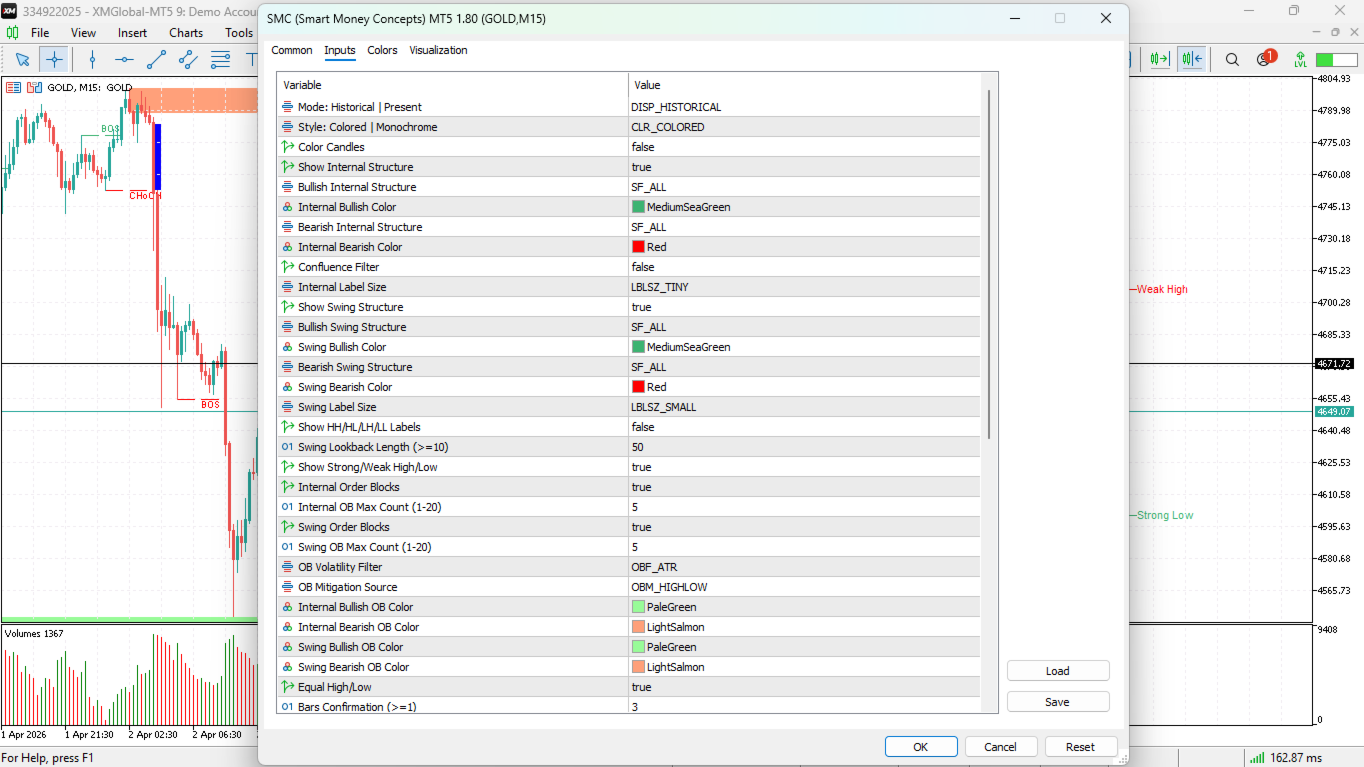Switch to the Inputs tab
This screenshot has height=767, width=1364.
tap(340, 50)
